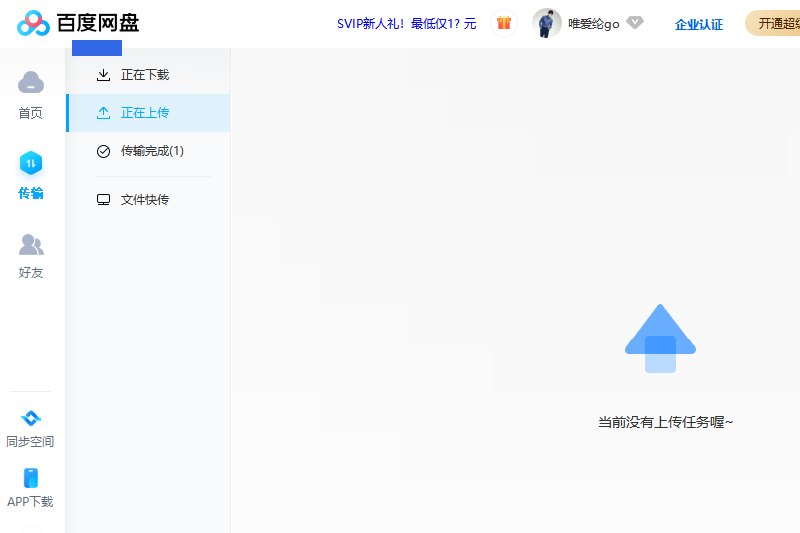Screen dimensions: 800x533
Task: Click the Baidu Netdisk cloud logo
Action: point(33,23)
